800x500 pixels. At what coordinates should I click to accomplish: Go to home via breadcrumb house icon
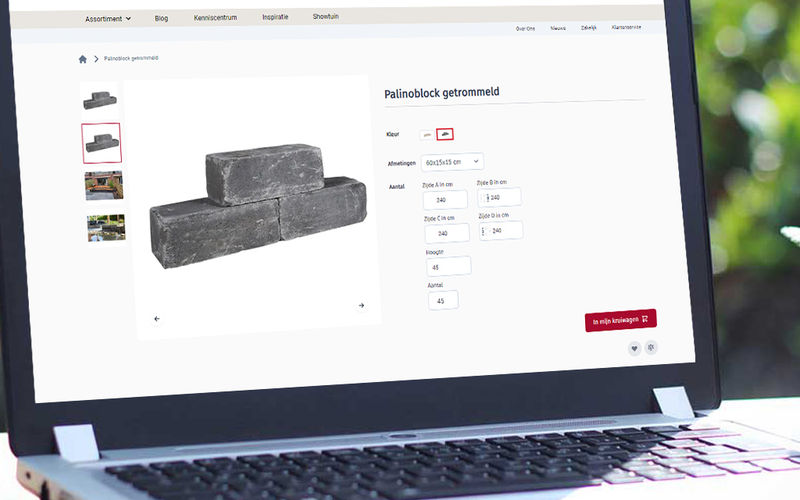pyautogui.click(x=83, y=59)
